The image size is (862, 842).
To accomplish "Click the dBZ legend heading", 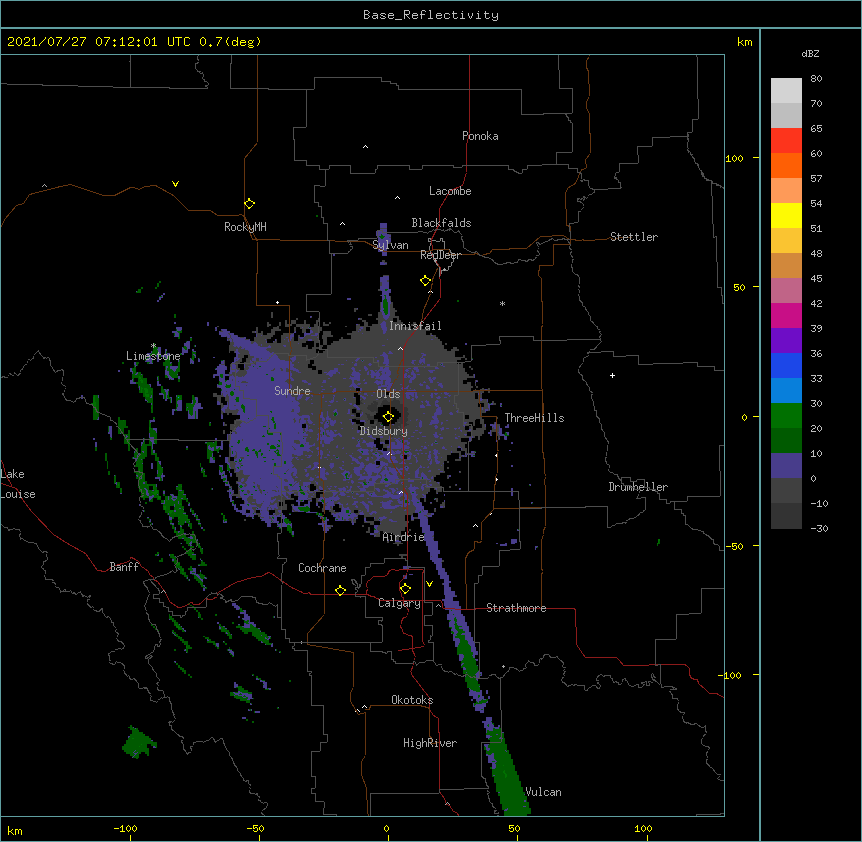I will [x=810, y=53].
